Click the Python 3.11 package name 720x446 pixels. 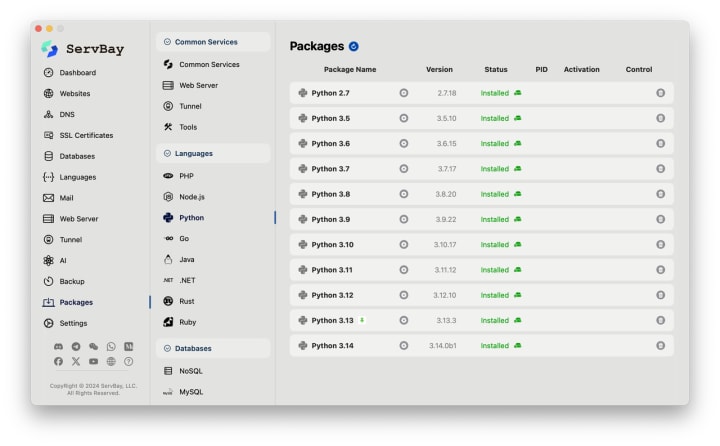[332, 270]
